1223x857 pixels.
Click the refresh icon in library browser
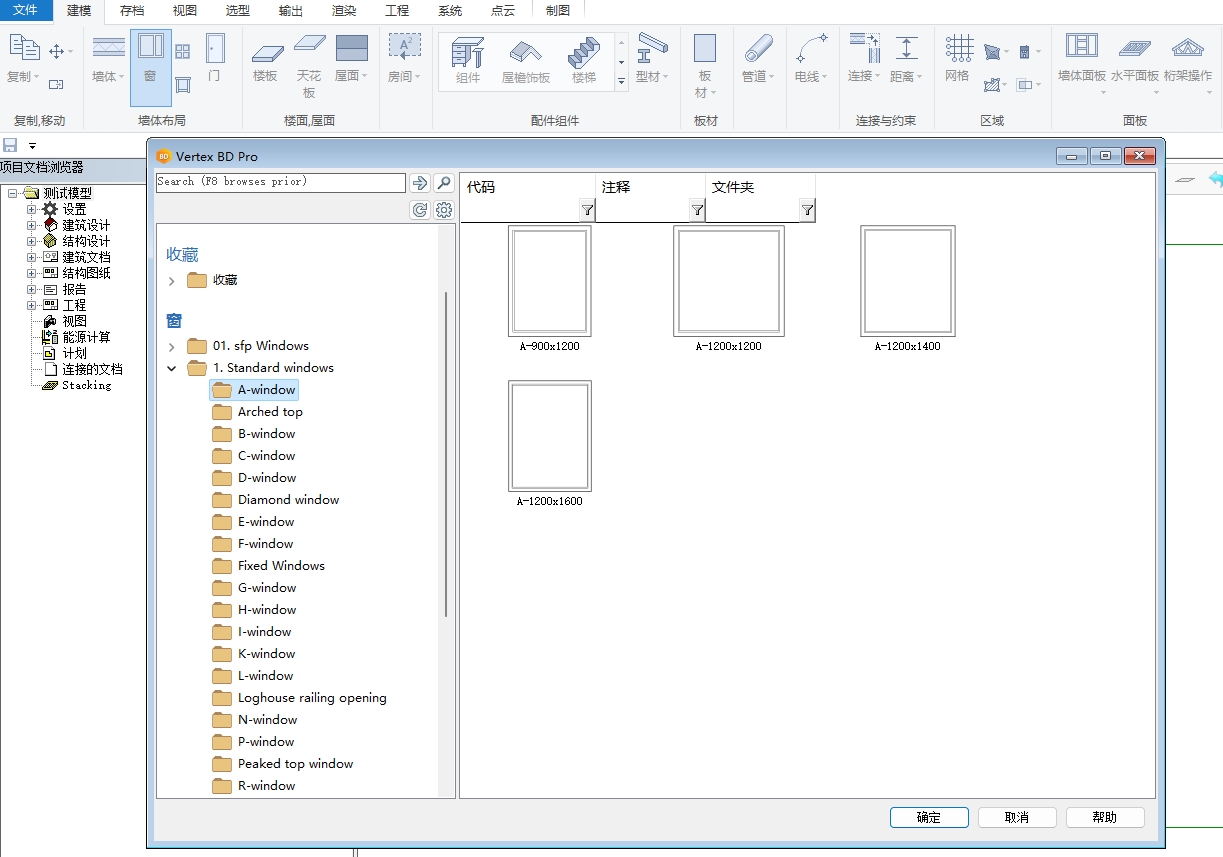coord(420,210)
